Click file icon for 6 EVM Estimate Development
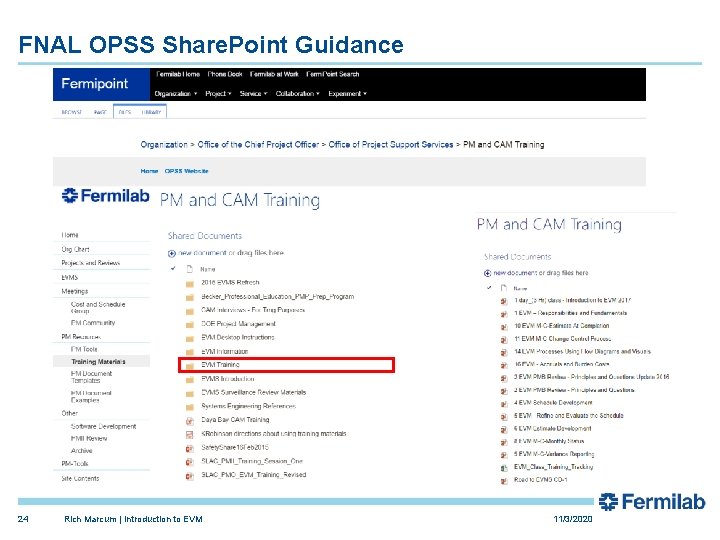Viewport: 720px width, 540px height. (x=504, y=429)
